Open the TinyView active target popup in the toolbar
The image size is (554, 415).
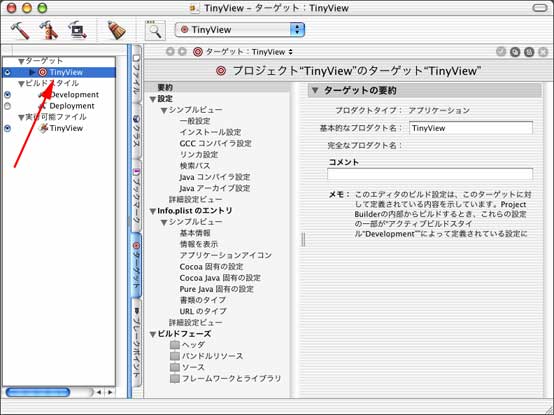(x=240, y=30)
